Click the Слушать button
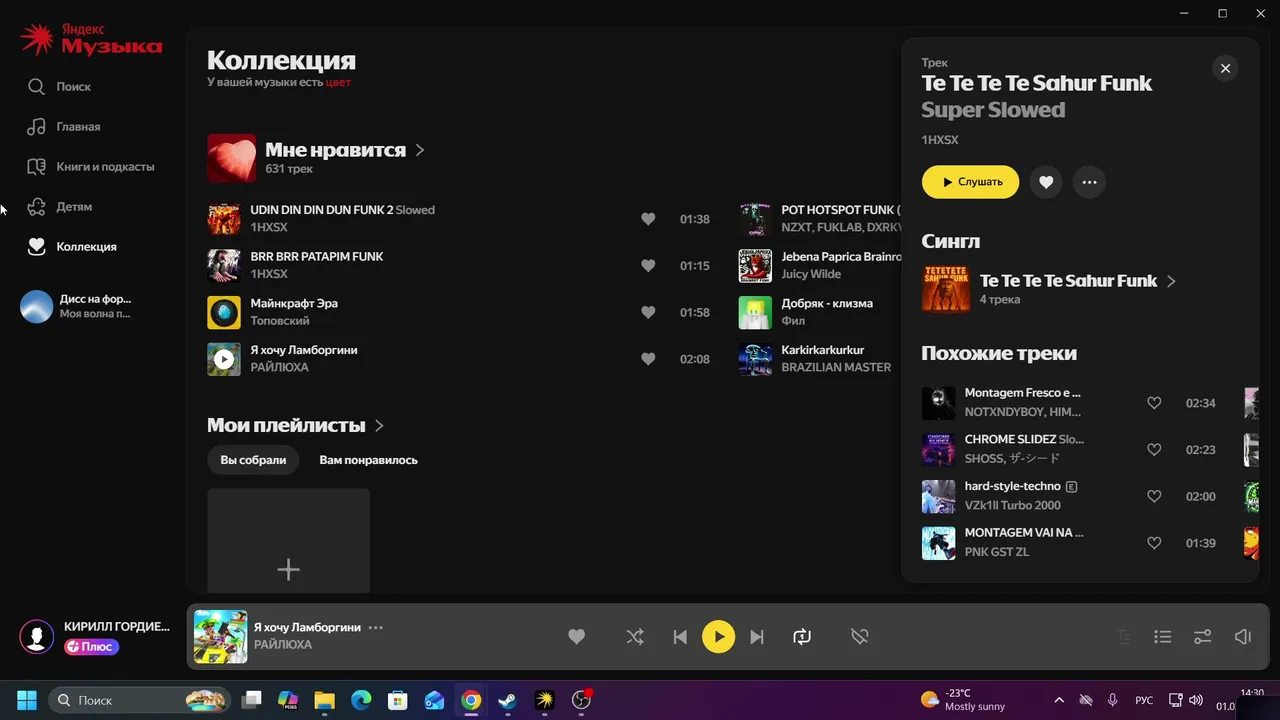The image size is (1280, 720). coord(970,182)
